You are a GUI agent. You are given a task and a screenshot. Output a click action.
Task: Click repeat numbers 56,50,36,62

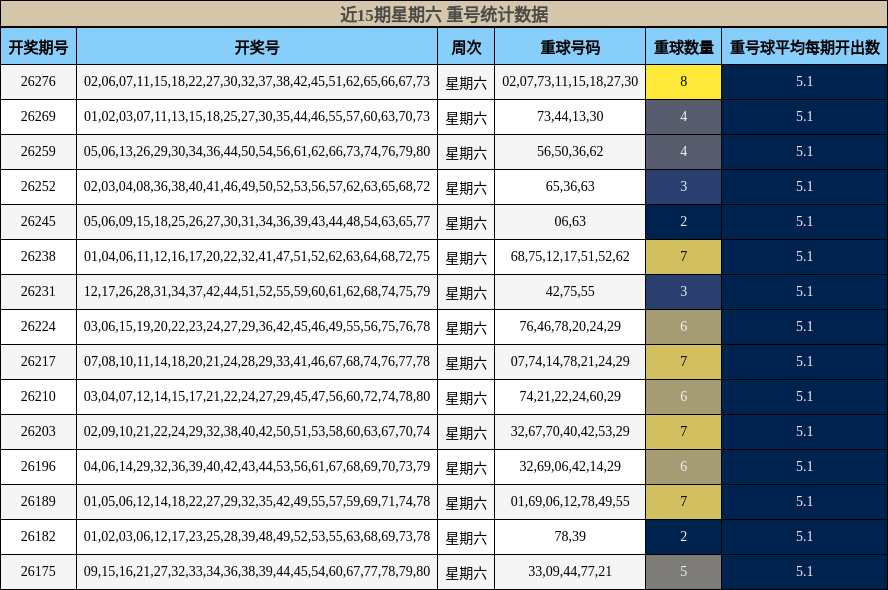tap(570, 152)
